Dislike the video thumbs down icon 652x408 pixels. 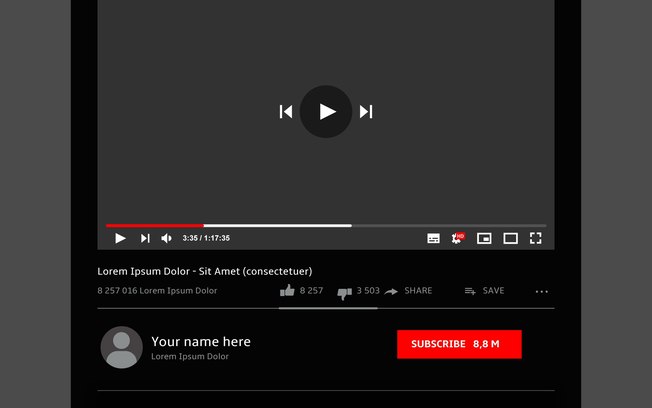coord(344,293)
